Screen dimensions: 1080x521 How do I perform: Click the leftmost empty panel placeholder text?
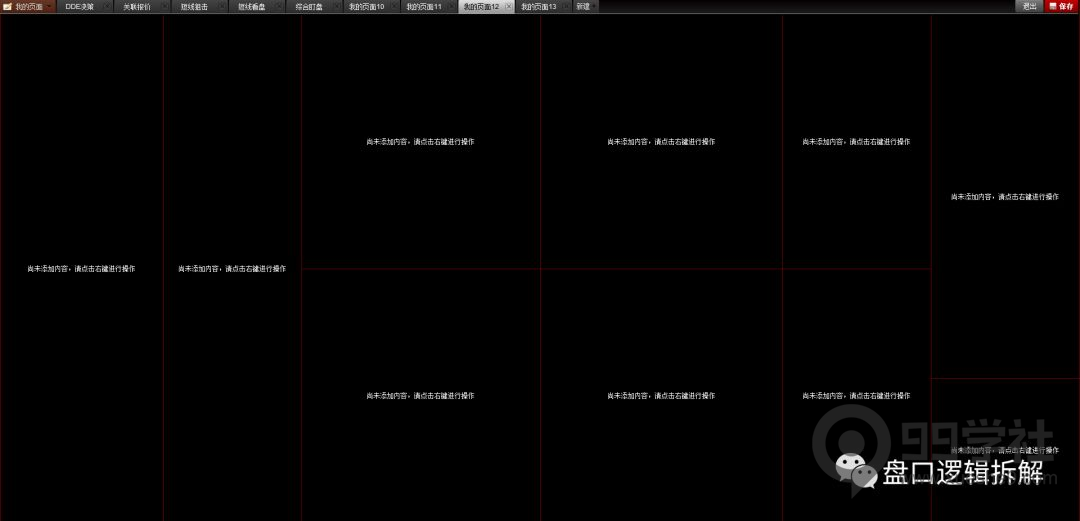point(81,268)
